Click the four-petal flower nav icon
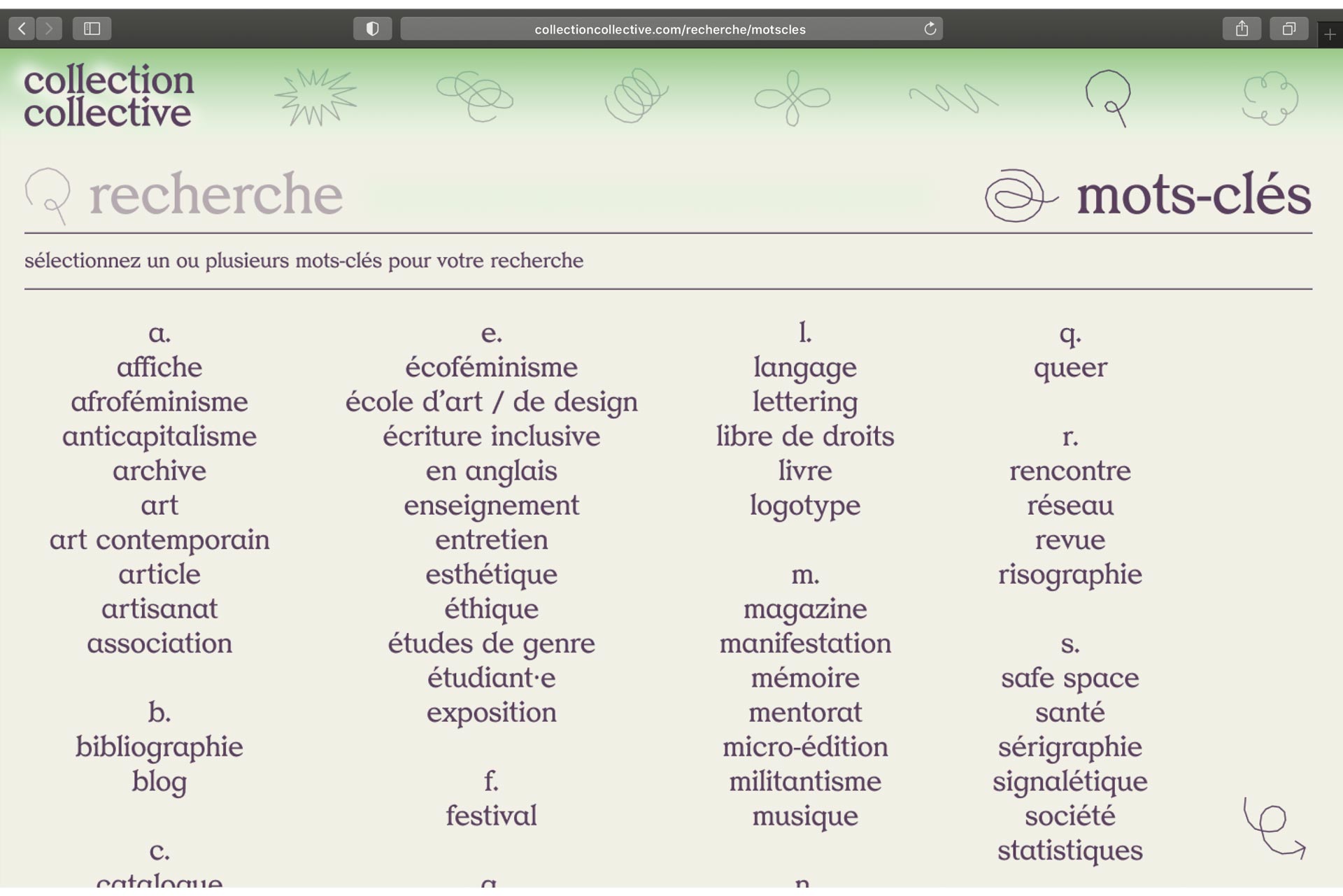The width and height of the screenshot is (1343, 896). click(793, 98)
